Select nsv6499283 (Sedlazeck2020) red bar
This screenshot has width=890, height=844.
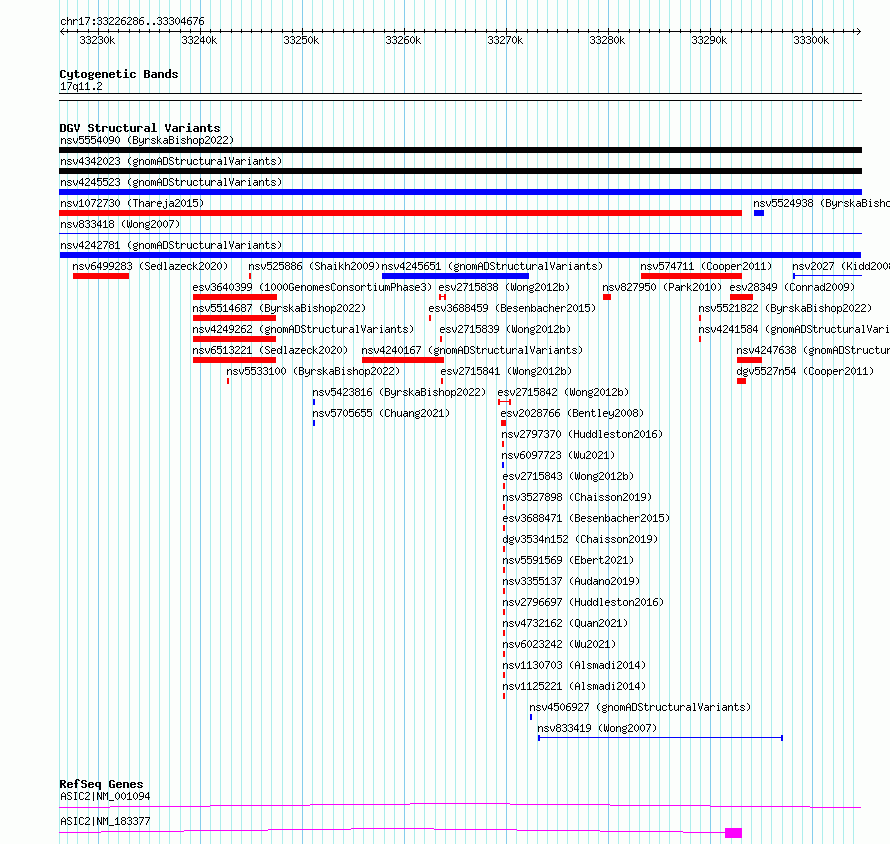tap(101, 276)
